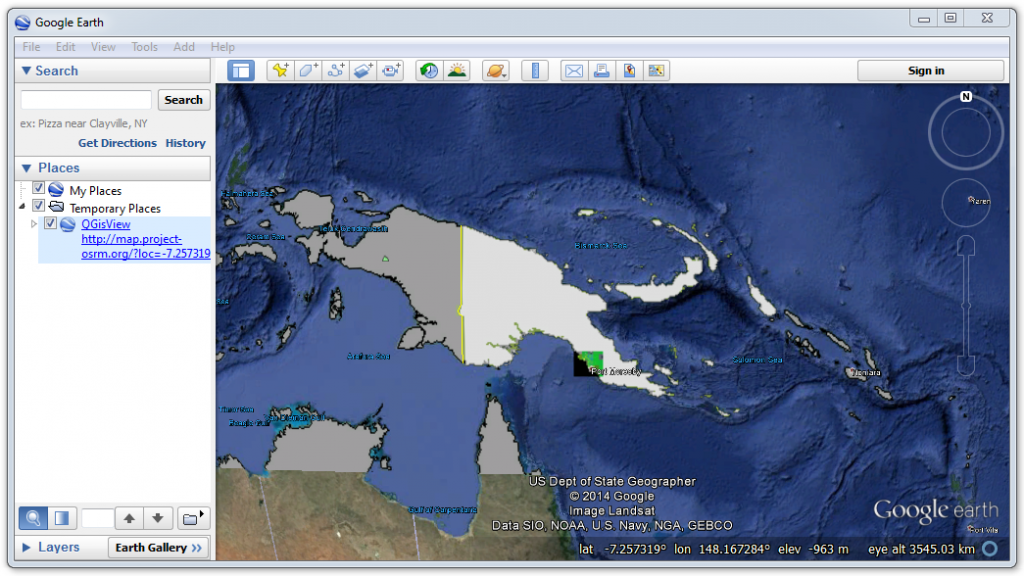The image size is (1024, 576).
Task: Open the Earth Gallery button
Action: 159,547
